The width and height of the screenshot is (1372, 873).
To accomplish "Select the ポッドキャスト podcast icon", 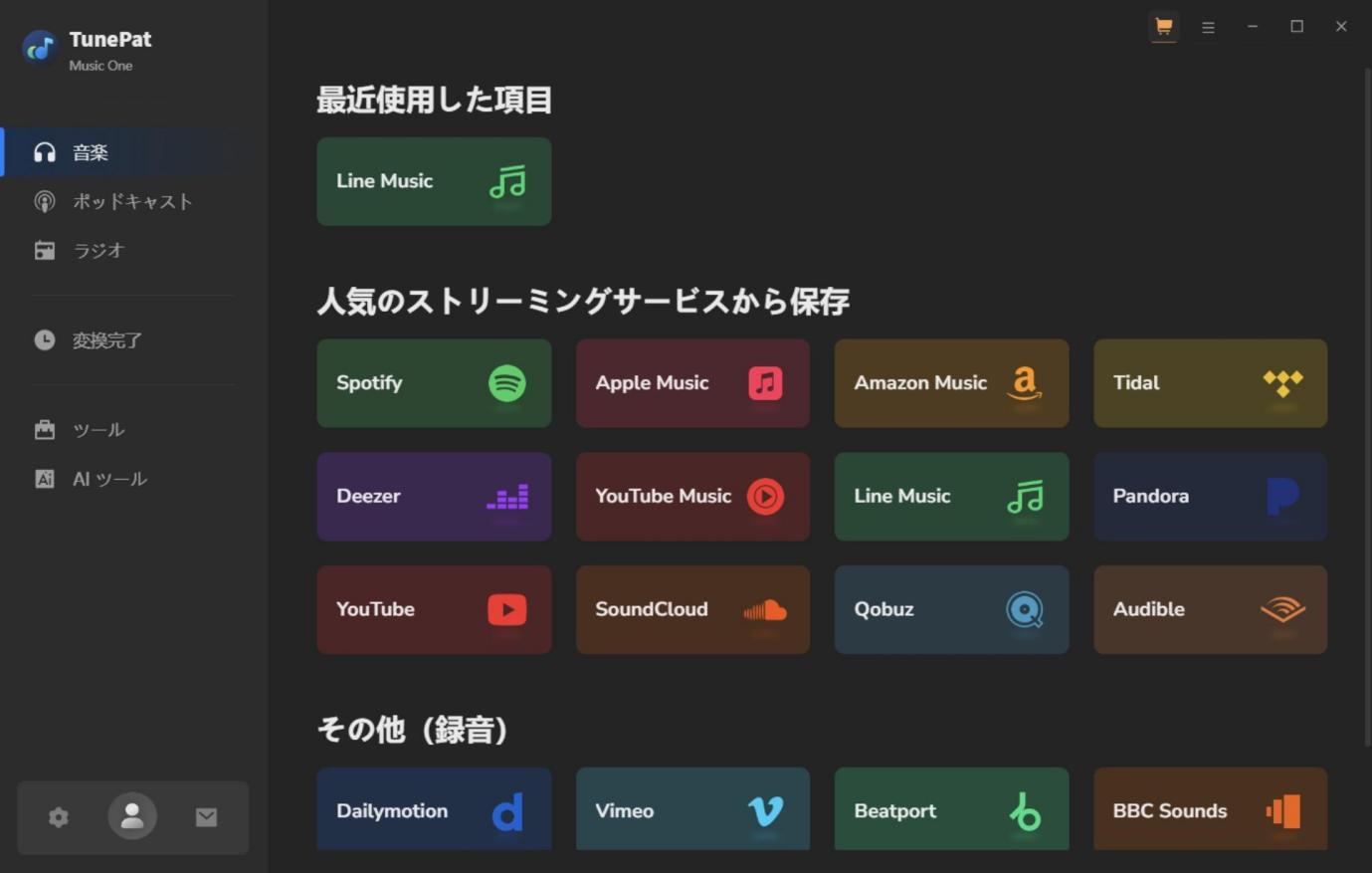I will click(x=45, y=201).
